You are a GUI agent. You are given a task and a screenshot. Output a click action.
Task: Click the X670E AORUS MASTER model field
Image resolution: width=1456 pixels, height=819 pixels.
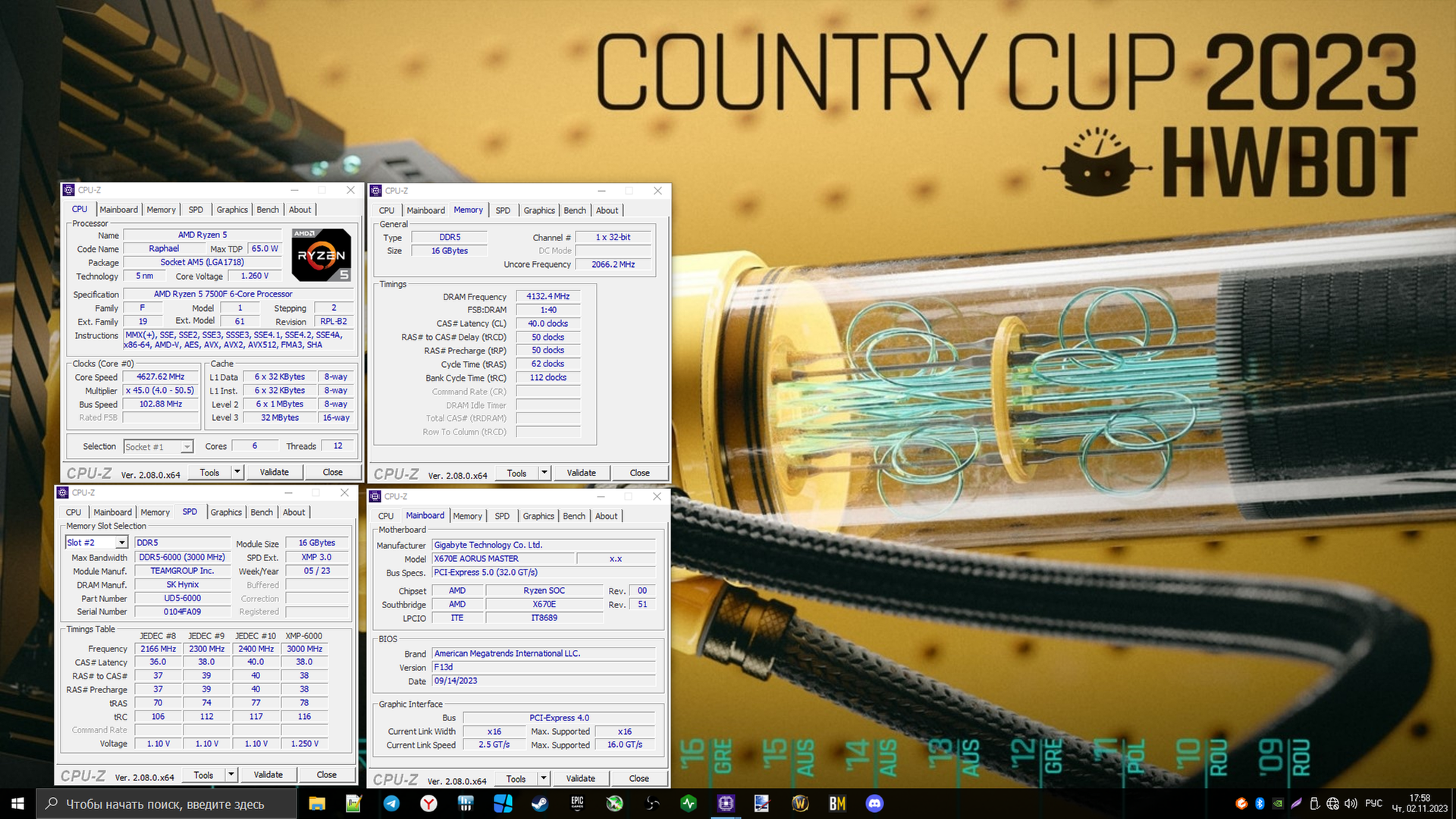pyautogui.click(x=504, y=559)
